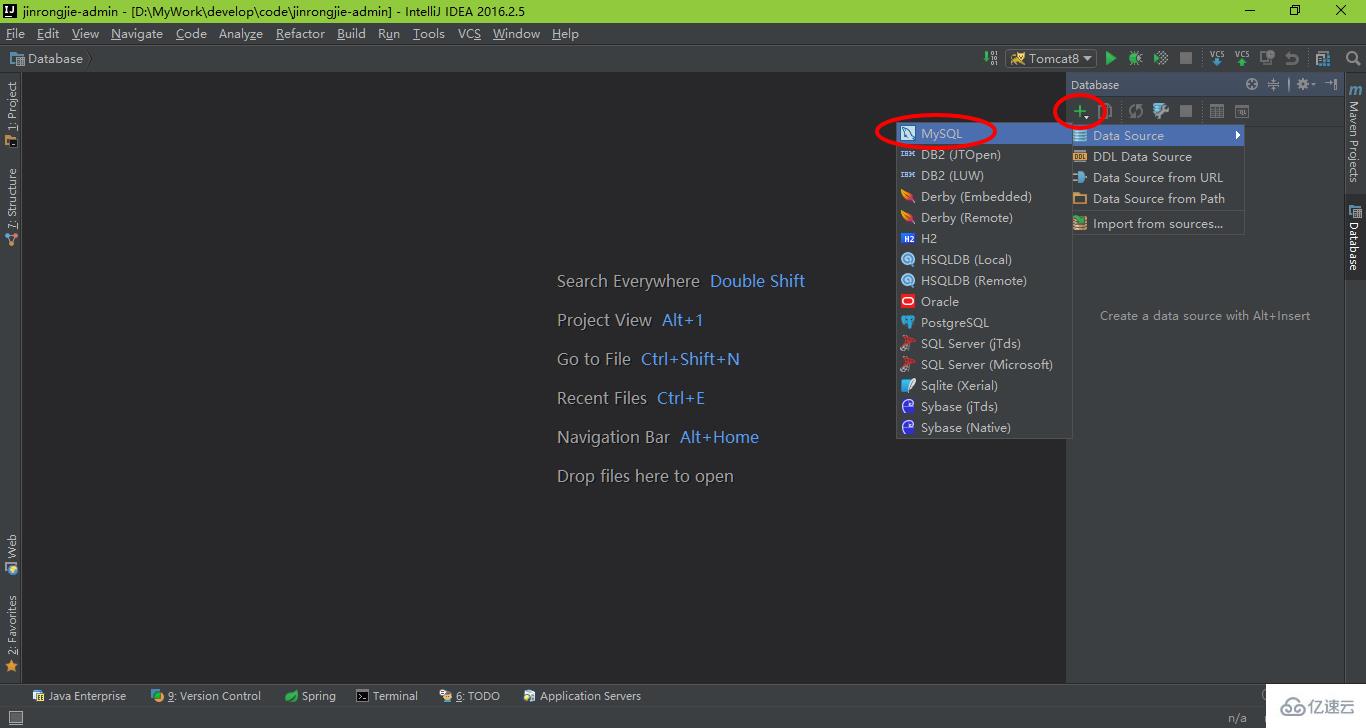
Task: Choose Data Source from URL
Action: (x=1158, y=177)
